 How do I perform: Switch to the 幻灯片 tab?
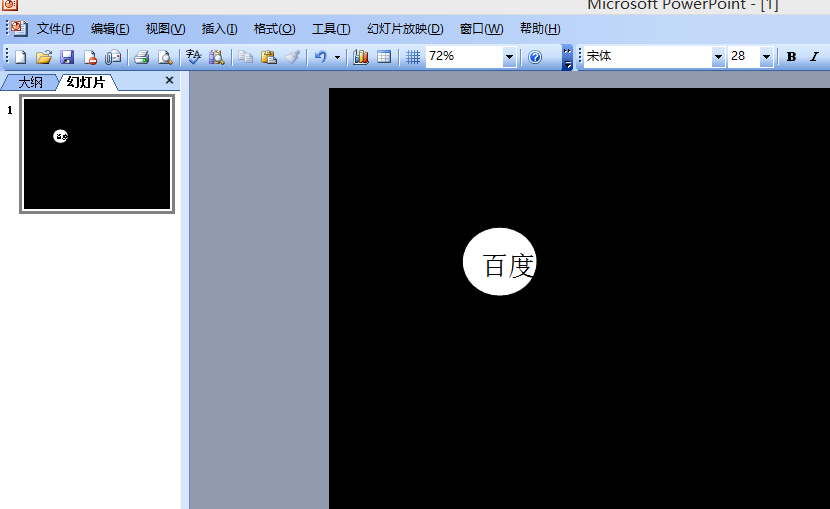(x=86, y=83)
